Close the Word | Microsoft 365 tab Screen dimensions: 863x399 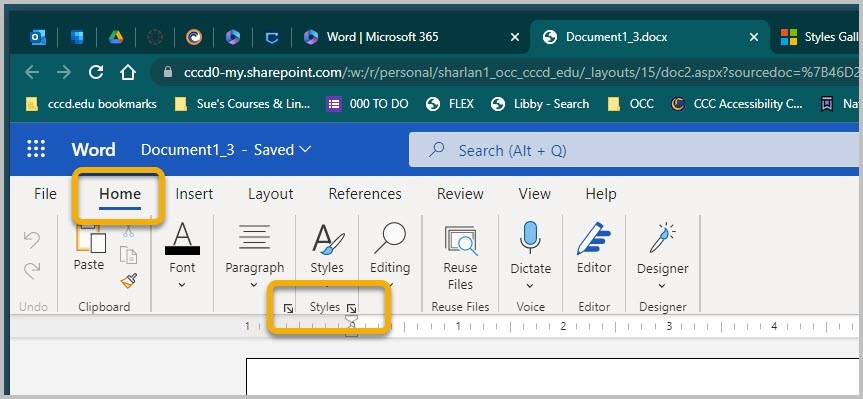pos(515,37)
